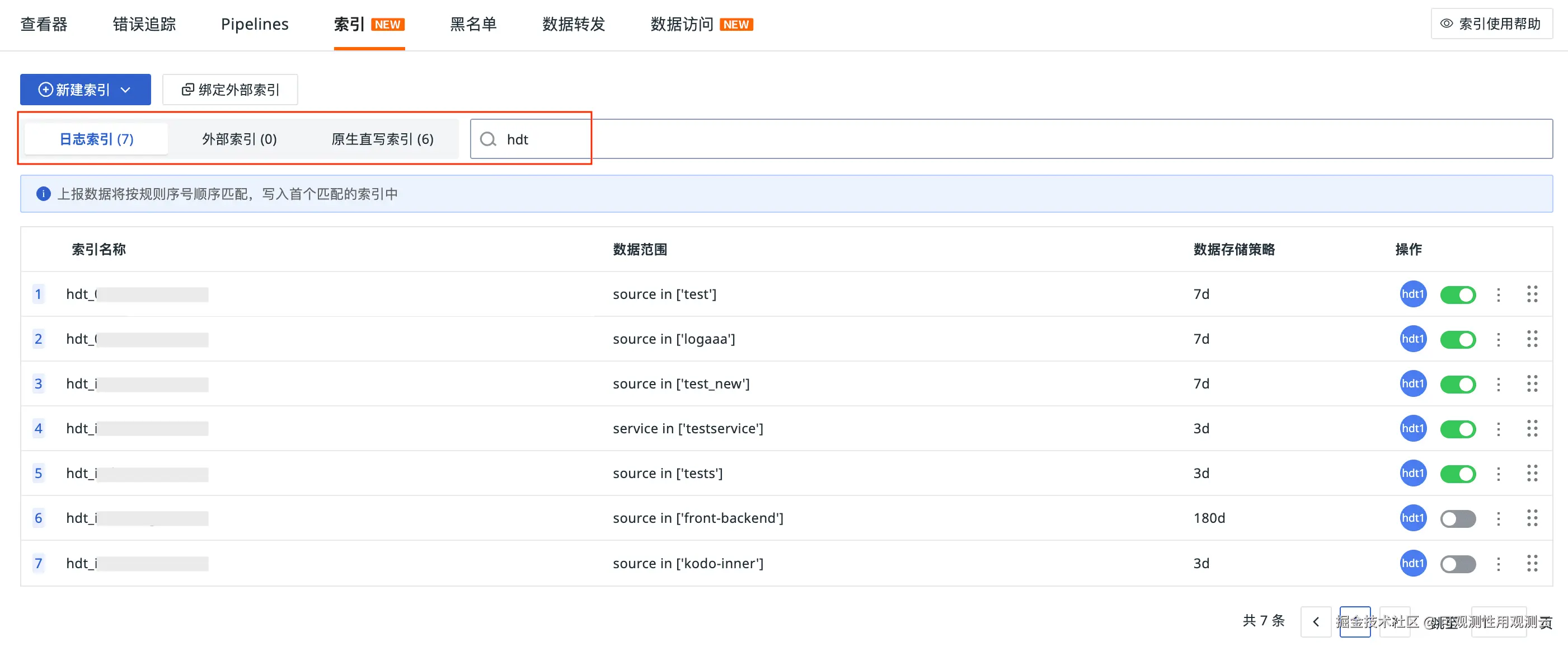Open more options for 'front-backend' index
This screenshot has width=1568, height=646.
coord(1498,518)
